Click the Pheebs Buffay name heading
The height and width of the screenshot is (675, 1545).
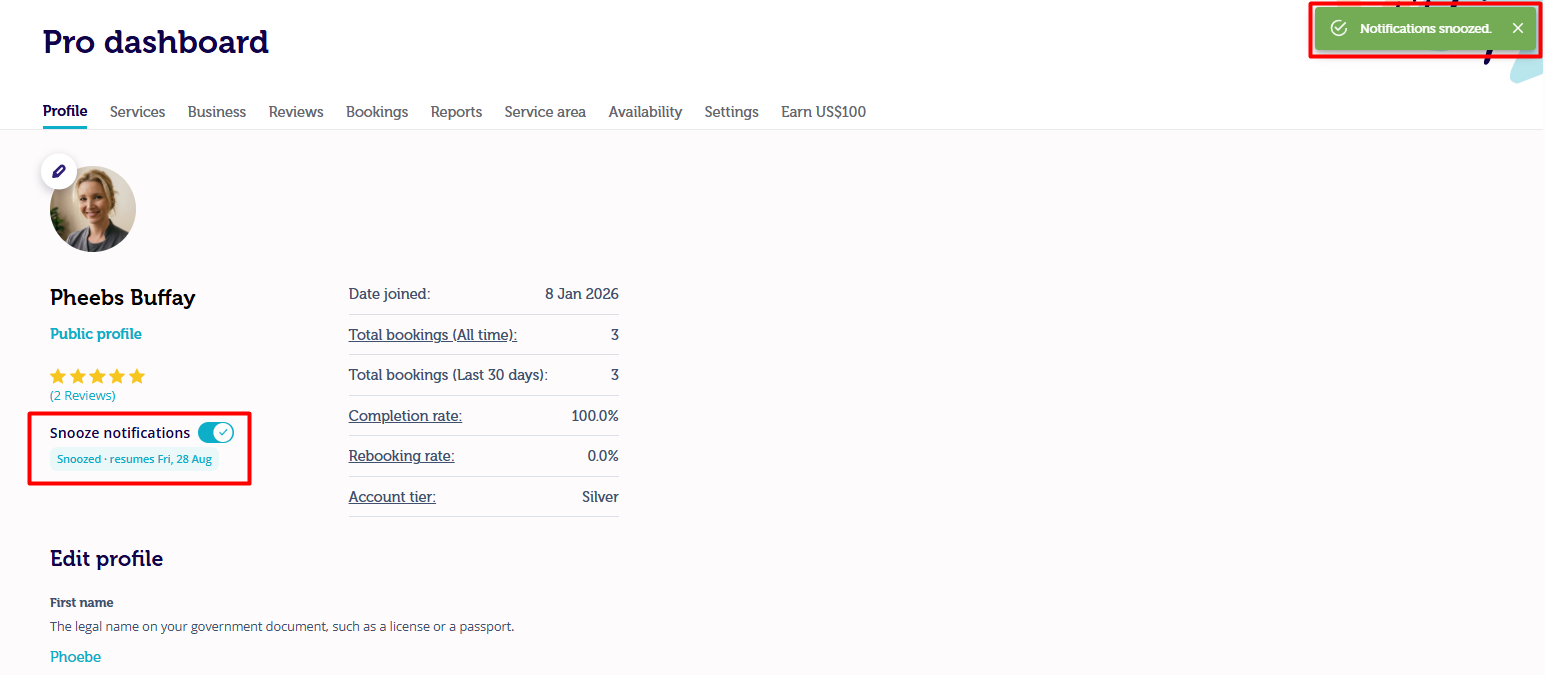pos(123,298)
